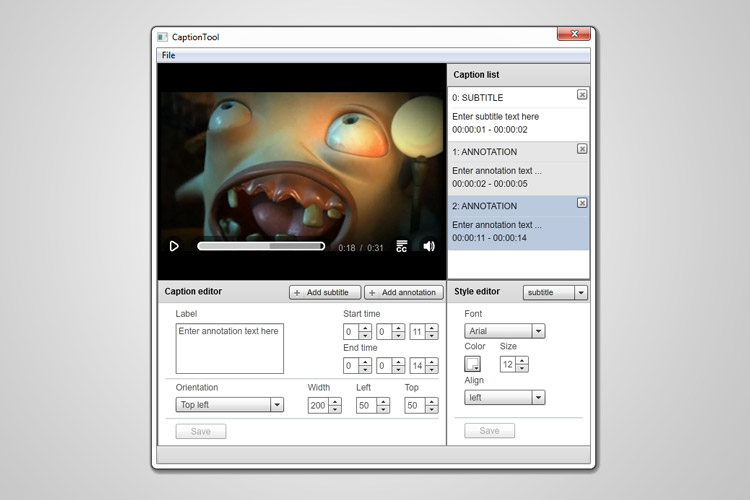Increase the Top position value

click(x=432, y=402)
